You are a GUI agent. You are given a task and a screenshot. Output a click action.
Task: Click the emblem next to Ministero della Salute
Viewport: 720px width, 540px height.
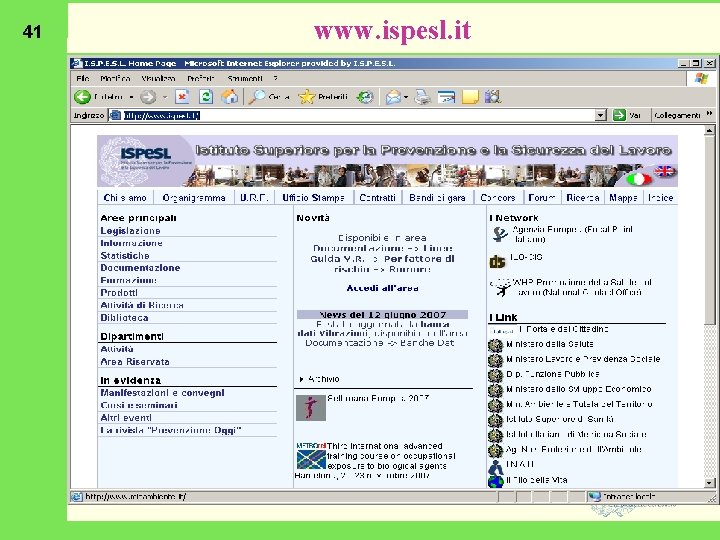pos(495,345)
